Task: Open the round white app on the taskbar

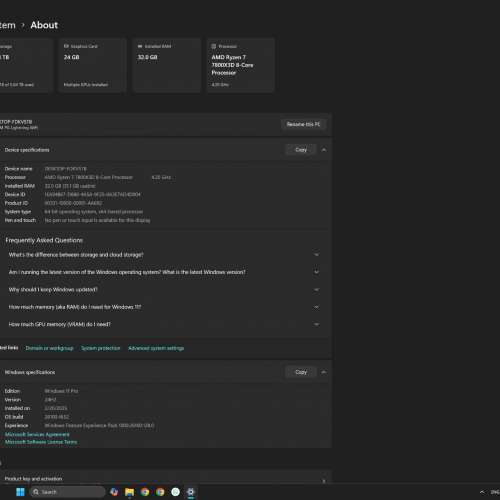Action: tap(175, 492)
